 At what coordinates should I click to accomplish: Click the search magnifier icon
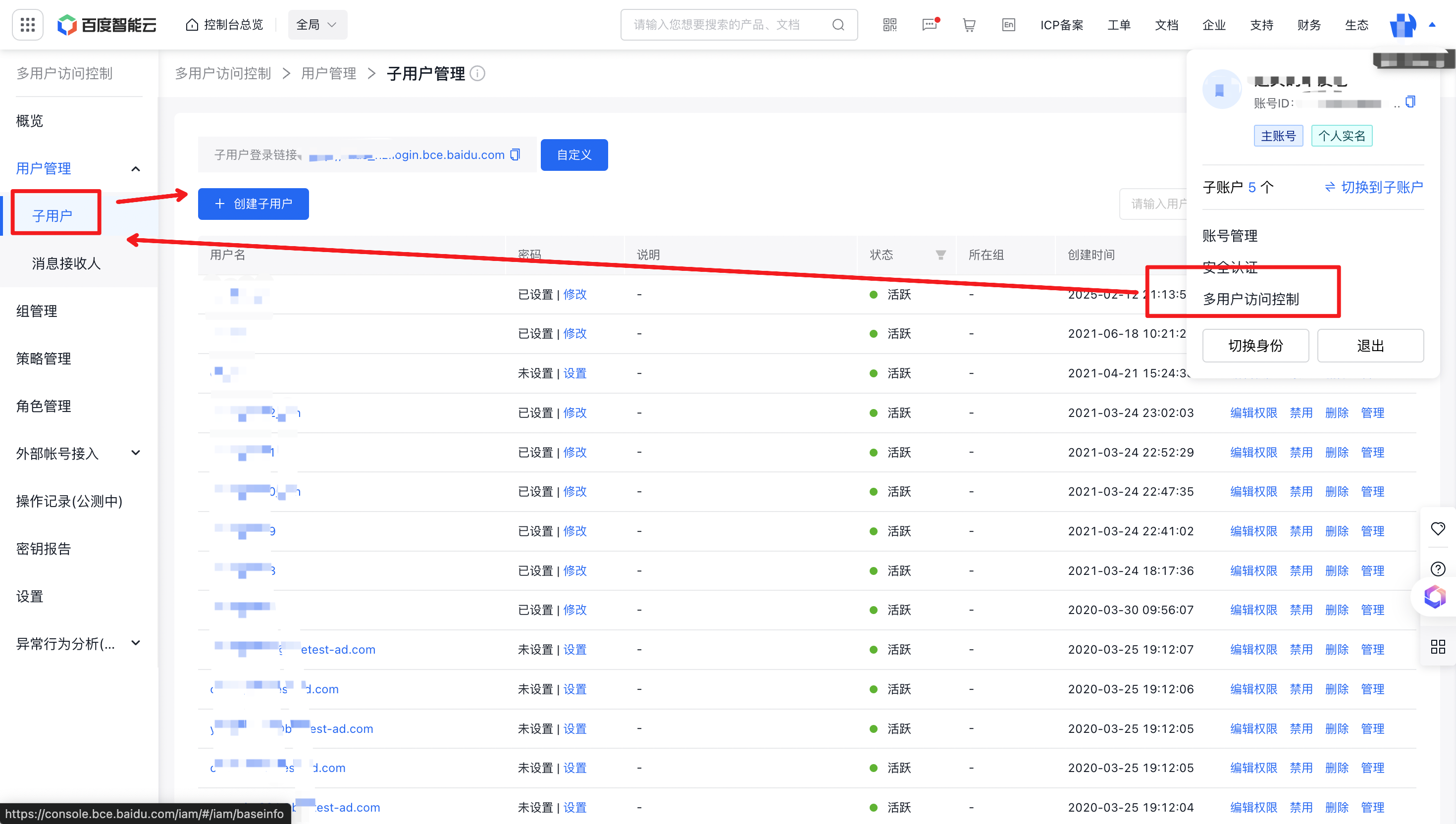coord(838,24)
